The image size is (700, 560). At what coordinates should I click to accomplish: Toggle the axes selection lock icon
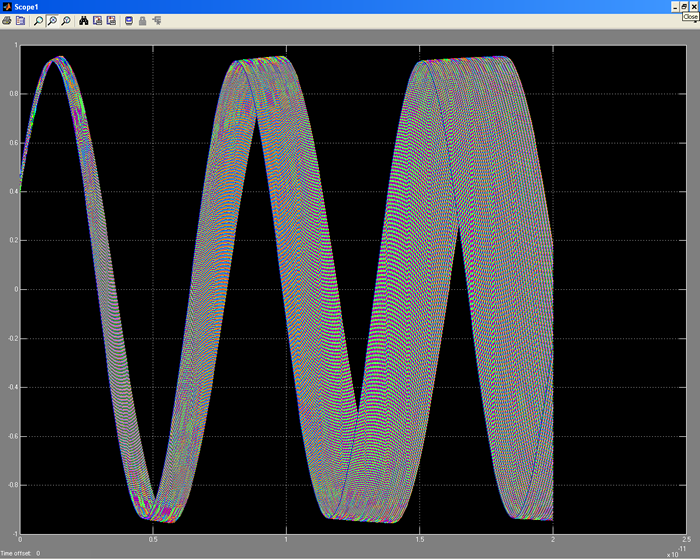point(142,20)
